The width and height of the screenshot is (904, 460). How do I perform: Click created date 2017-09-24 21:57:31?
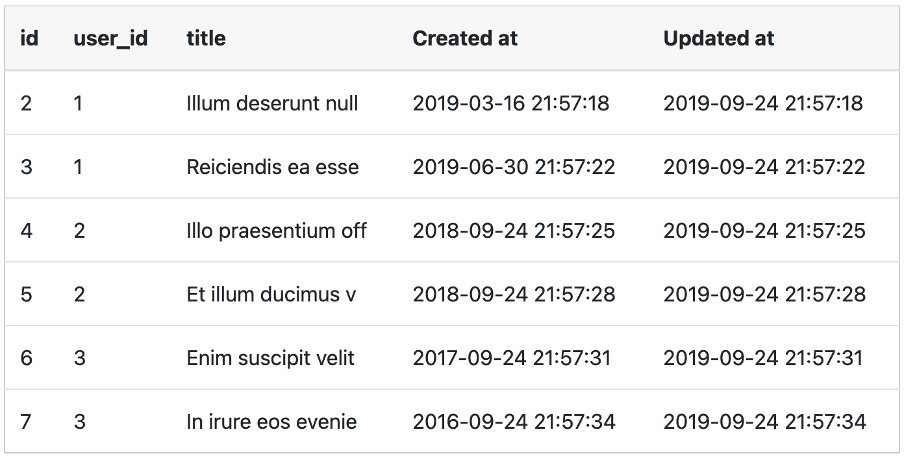[511, 359]
